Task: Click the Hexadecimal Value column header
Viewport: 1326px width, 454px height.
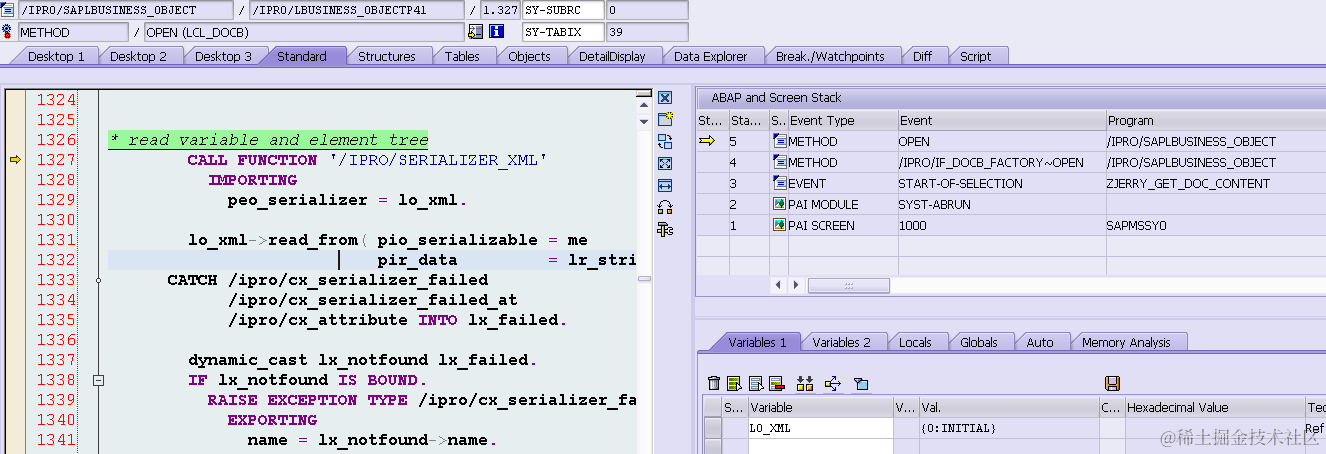Action: click(1215, 408)
